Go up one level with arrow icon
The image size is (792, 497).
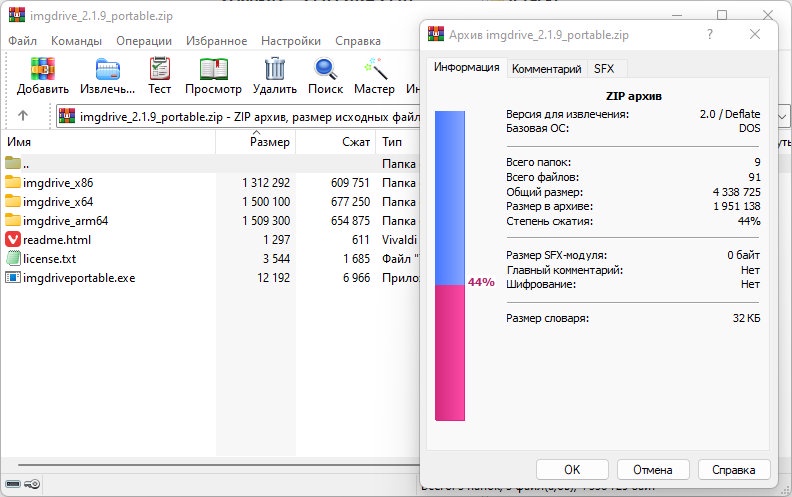(x=23, y=116)
